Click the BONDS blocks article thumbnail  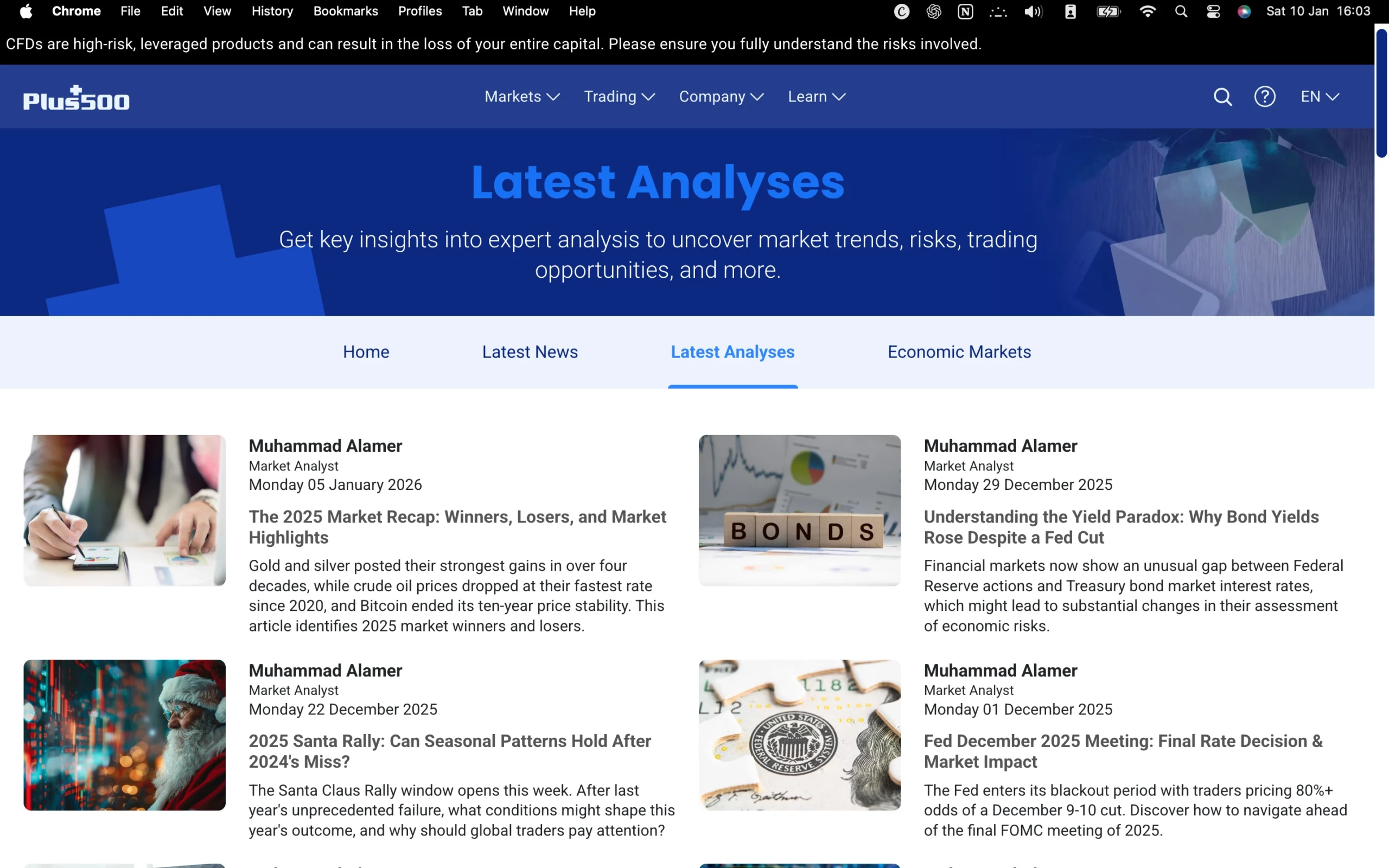[x=799, y=510]
